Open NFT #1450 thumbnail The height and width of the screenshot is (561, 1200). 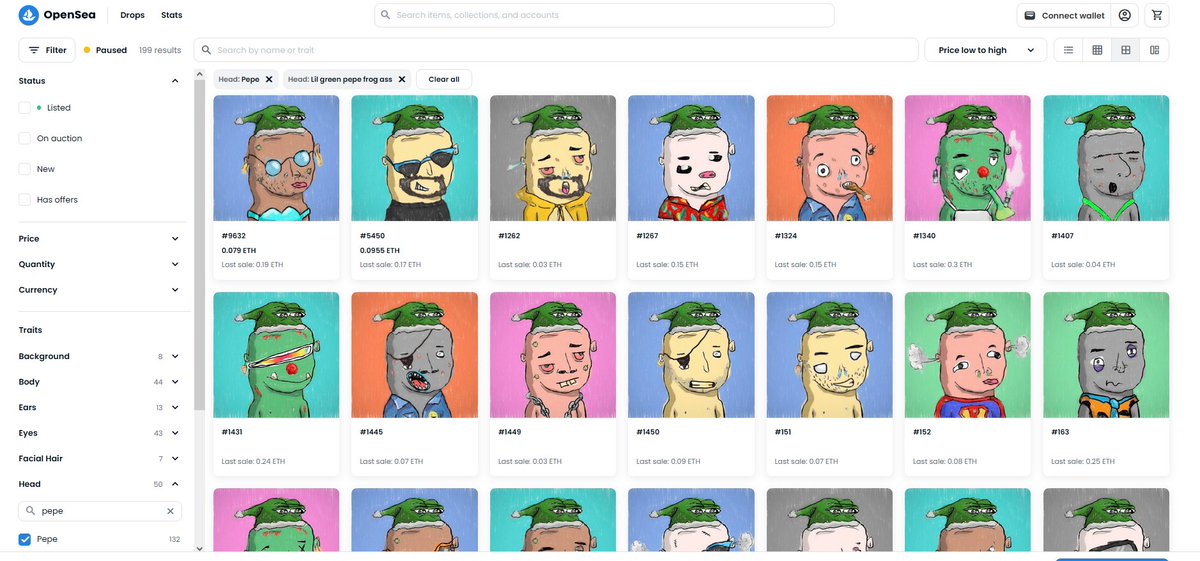pos(691,355)
